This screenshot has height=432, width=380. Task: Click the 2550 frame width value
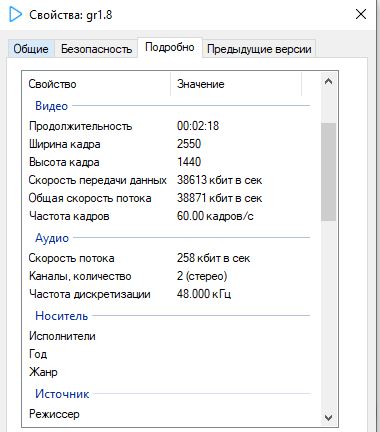tap(189, 144)
